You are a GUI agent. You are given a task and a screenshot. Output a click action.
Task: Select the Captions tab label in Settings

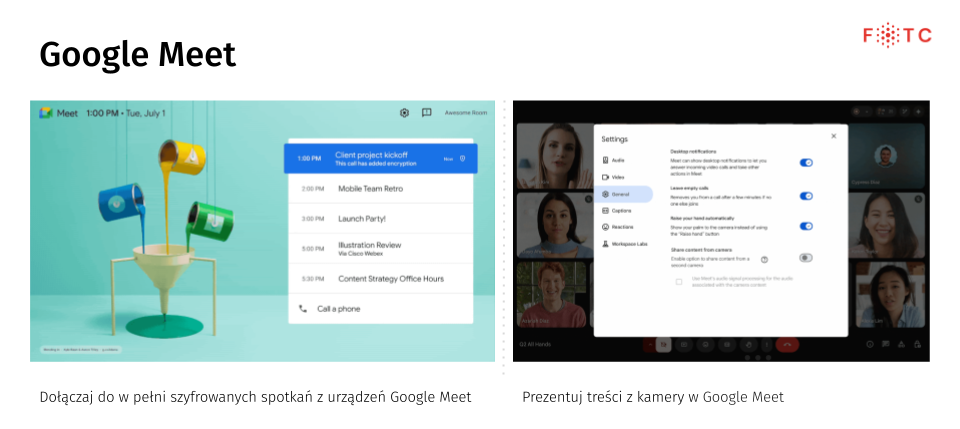621,211
